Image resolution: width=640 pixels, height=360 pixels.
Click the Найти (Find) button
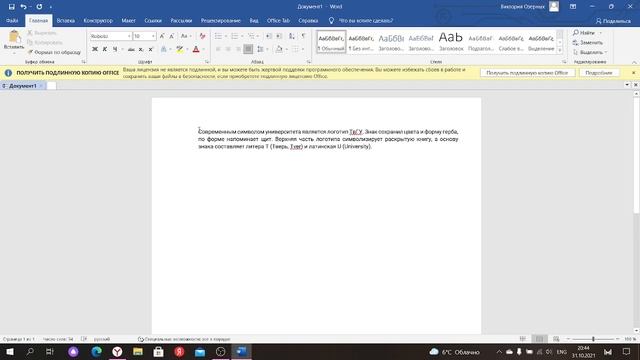[584, 33]
